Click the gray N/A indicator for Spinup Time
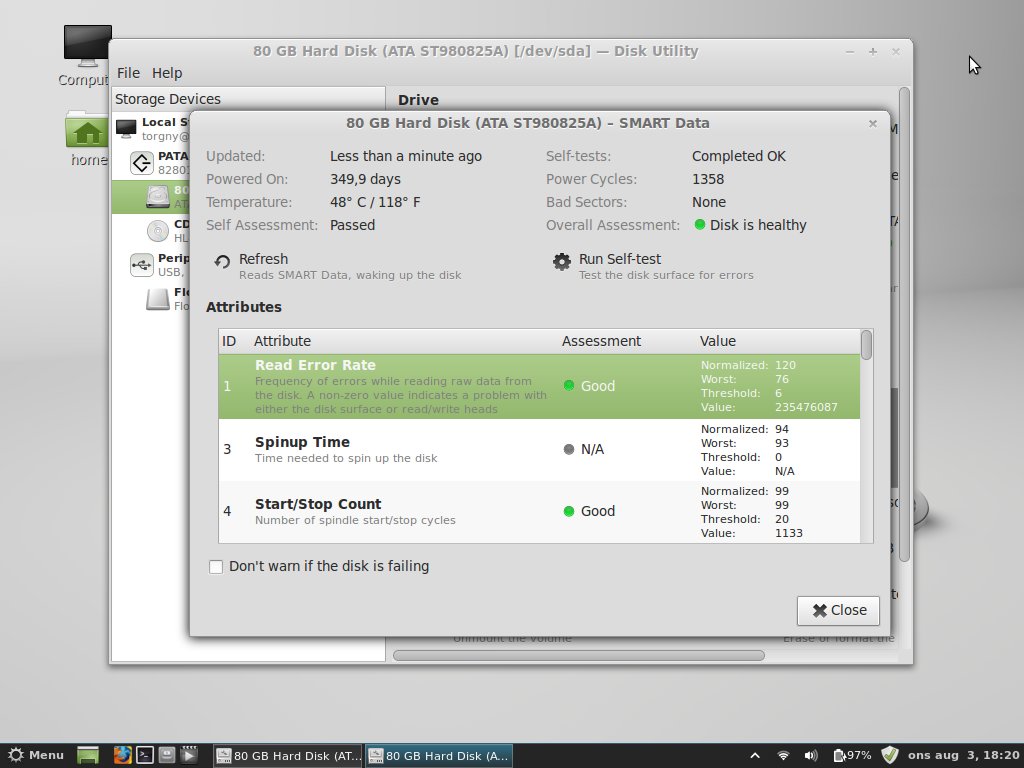Screen dimensions: 1024x768 click(569, 449)
